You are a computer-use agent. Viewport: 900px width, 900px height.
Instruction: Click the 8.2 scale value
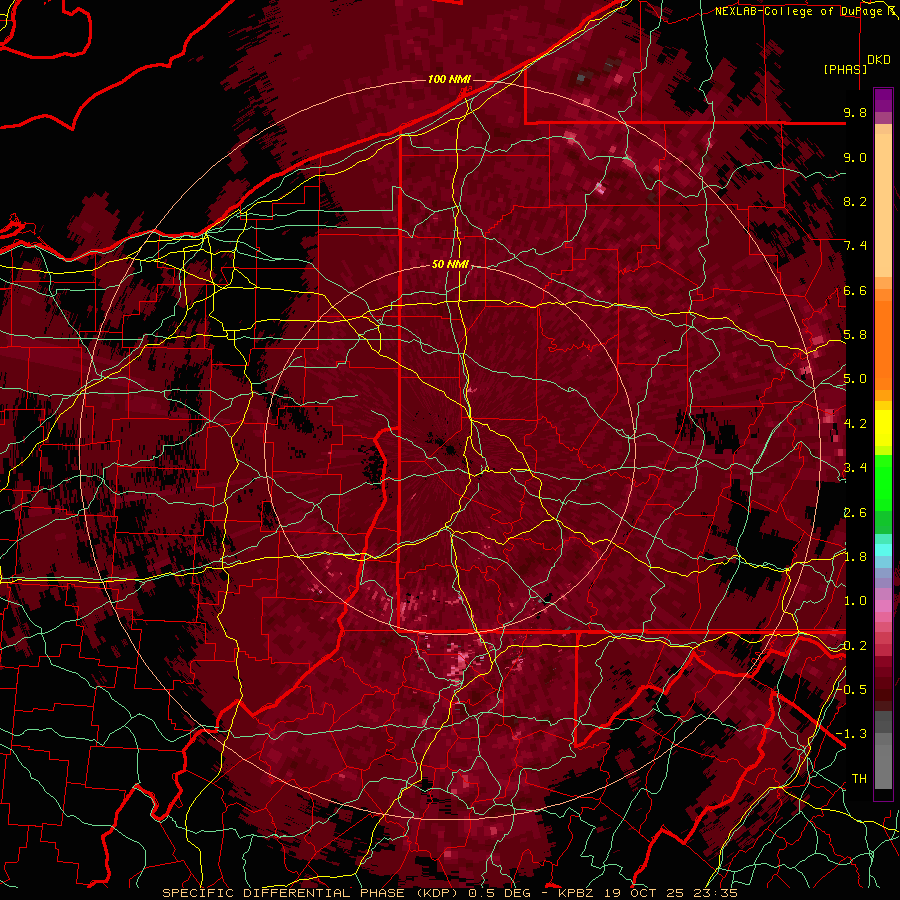855,201
